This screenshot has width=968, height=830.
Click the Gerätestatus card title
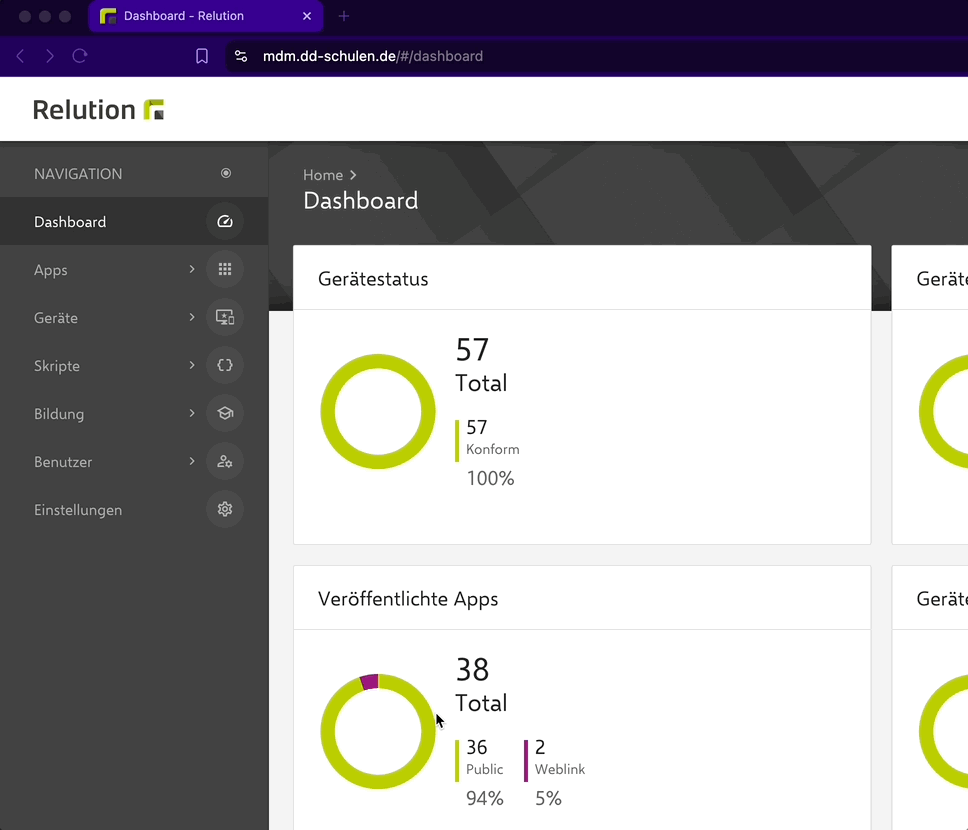coord(373,279)
